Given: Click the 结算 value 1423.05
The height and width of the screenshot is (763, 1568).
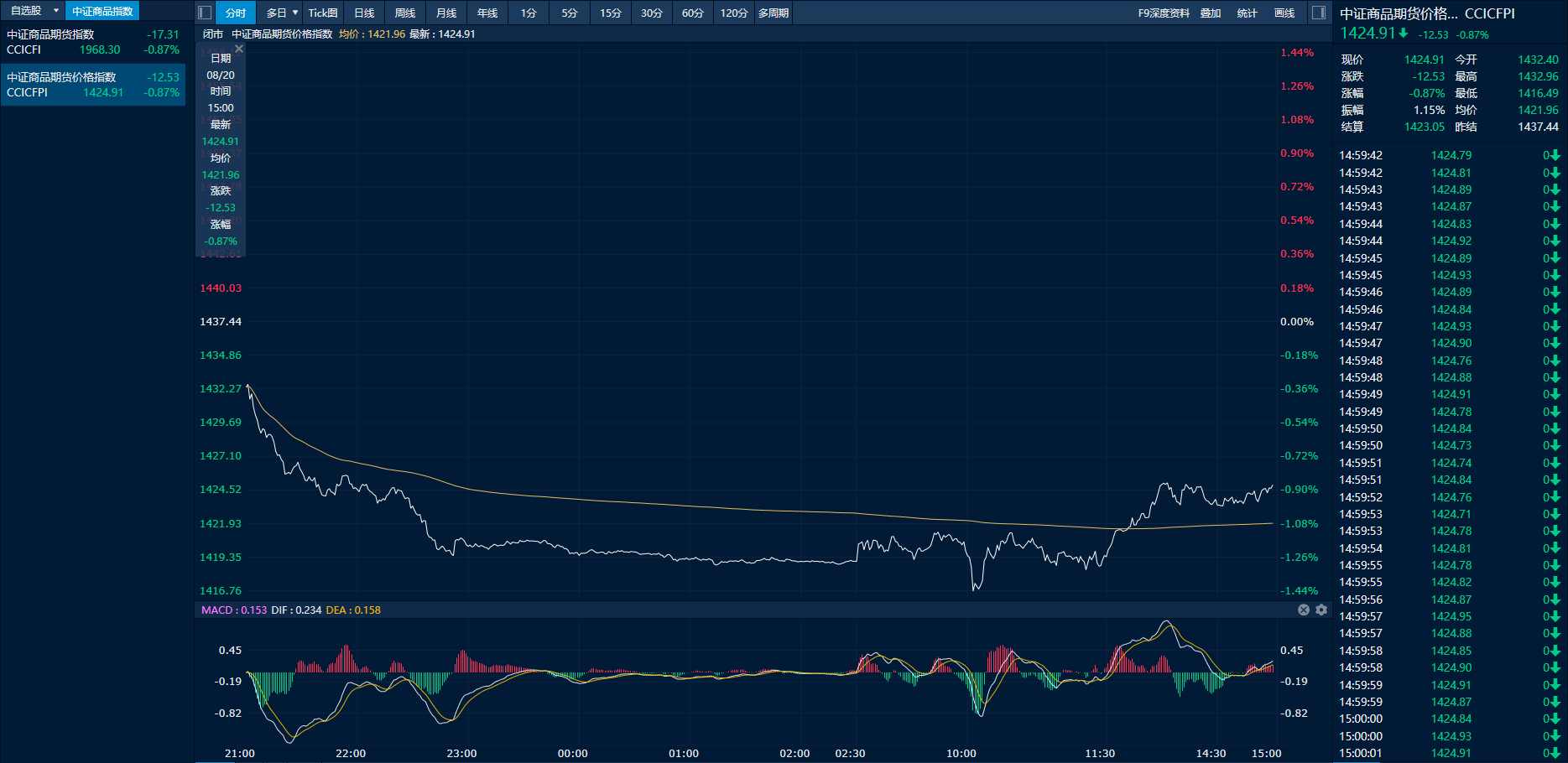Looking at the screenshot, I should (x=1425, y=127).
